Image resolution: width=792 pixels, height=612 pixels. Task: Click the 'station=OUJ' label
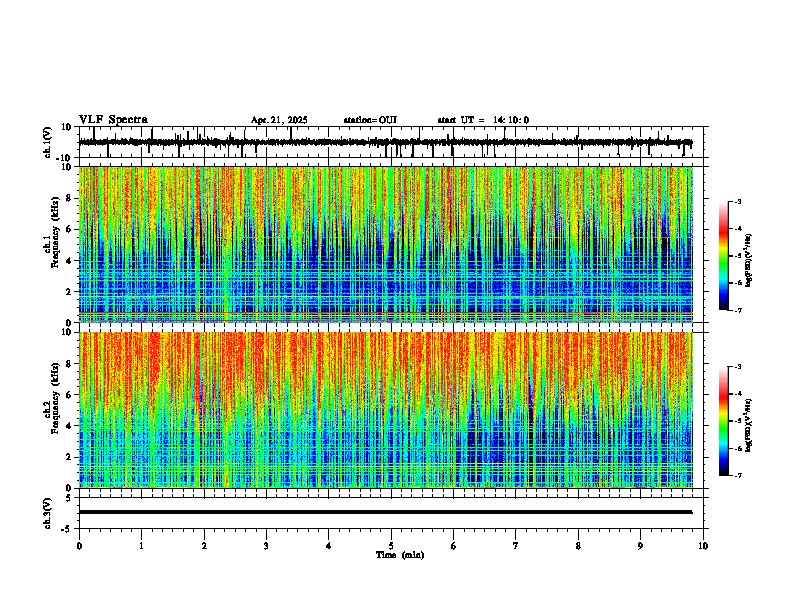click(x=370, y=120)
